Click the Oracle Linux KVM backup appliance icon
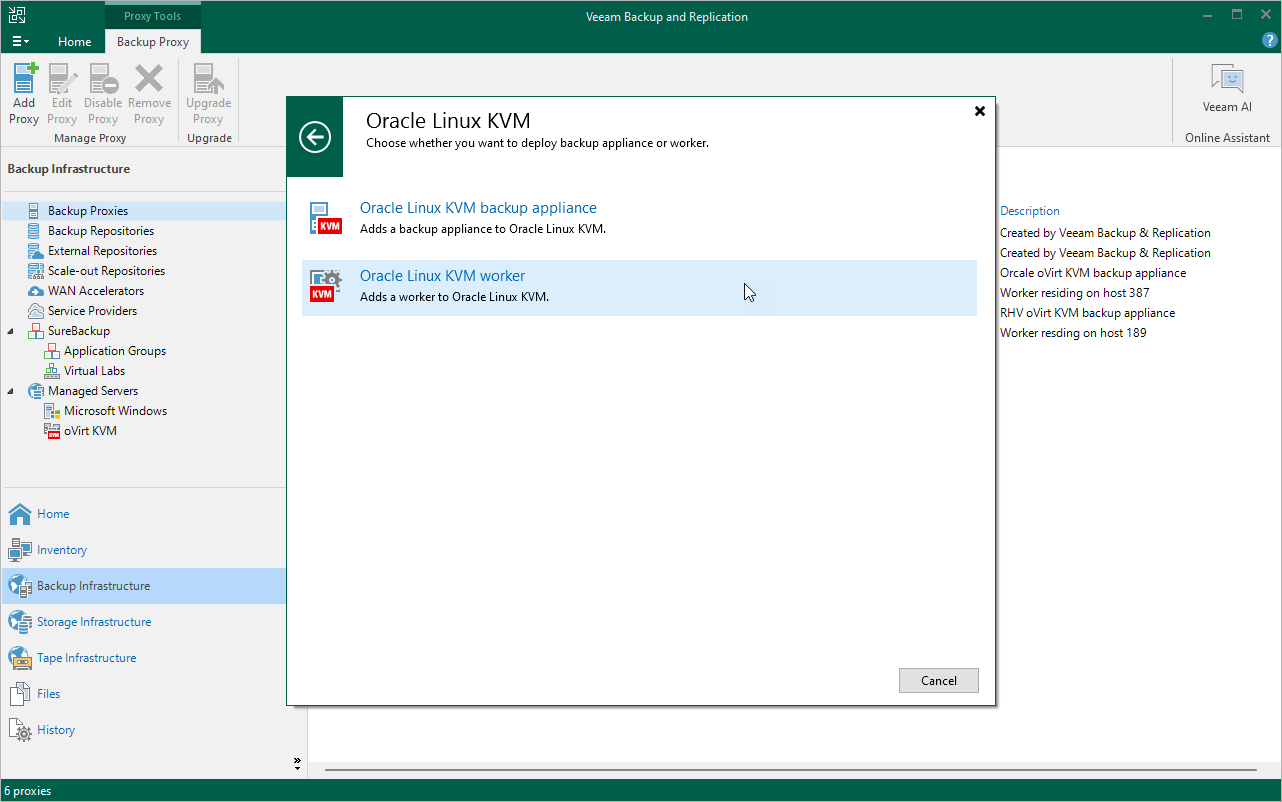 point(326,218)
